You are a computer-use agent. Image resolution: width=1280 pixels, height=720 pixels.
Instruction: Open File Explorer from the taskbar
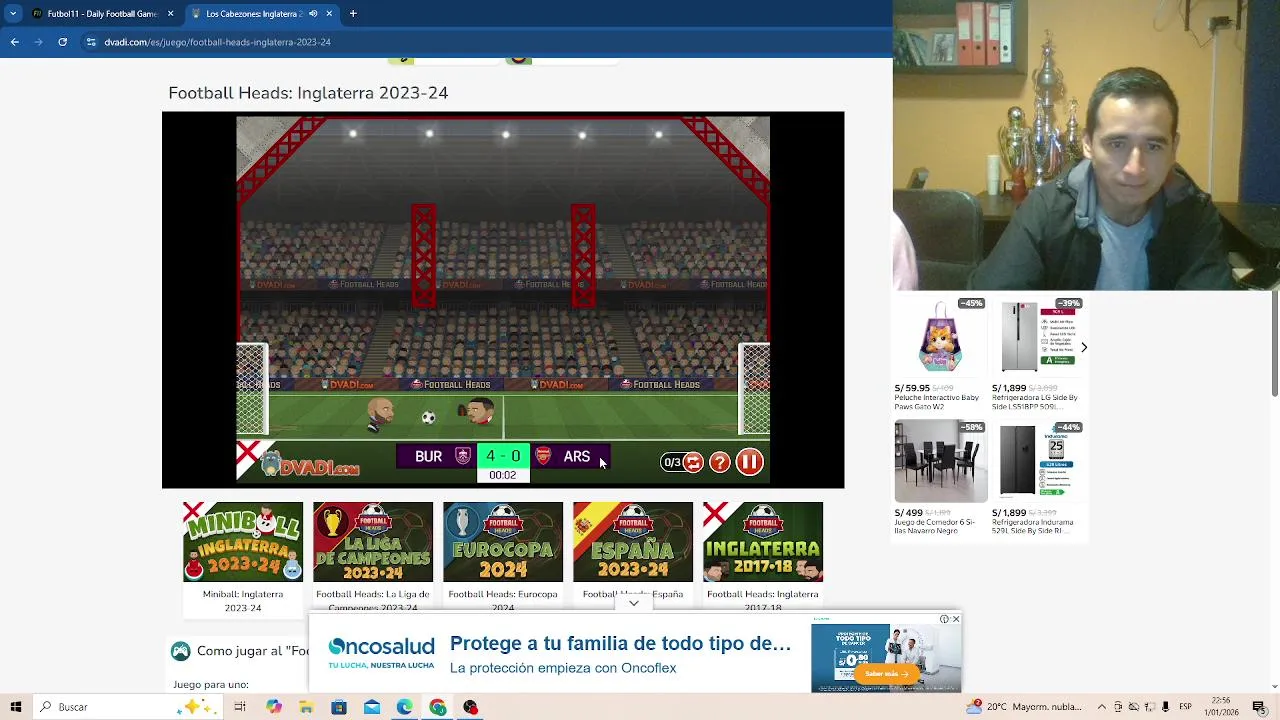click(x=306, y=707)
